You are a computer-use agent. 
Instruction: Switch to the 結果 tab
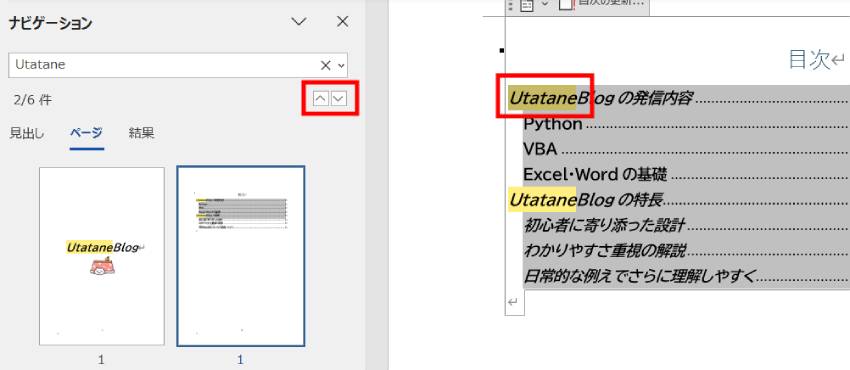coord(141,133)
